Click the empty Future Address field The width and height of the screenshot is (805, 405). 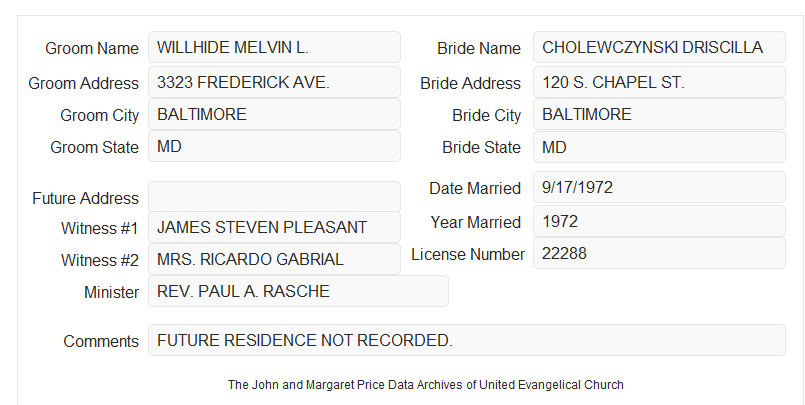coord(274,197)
